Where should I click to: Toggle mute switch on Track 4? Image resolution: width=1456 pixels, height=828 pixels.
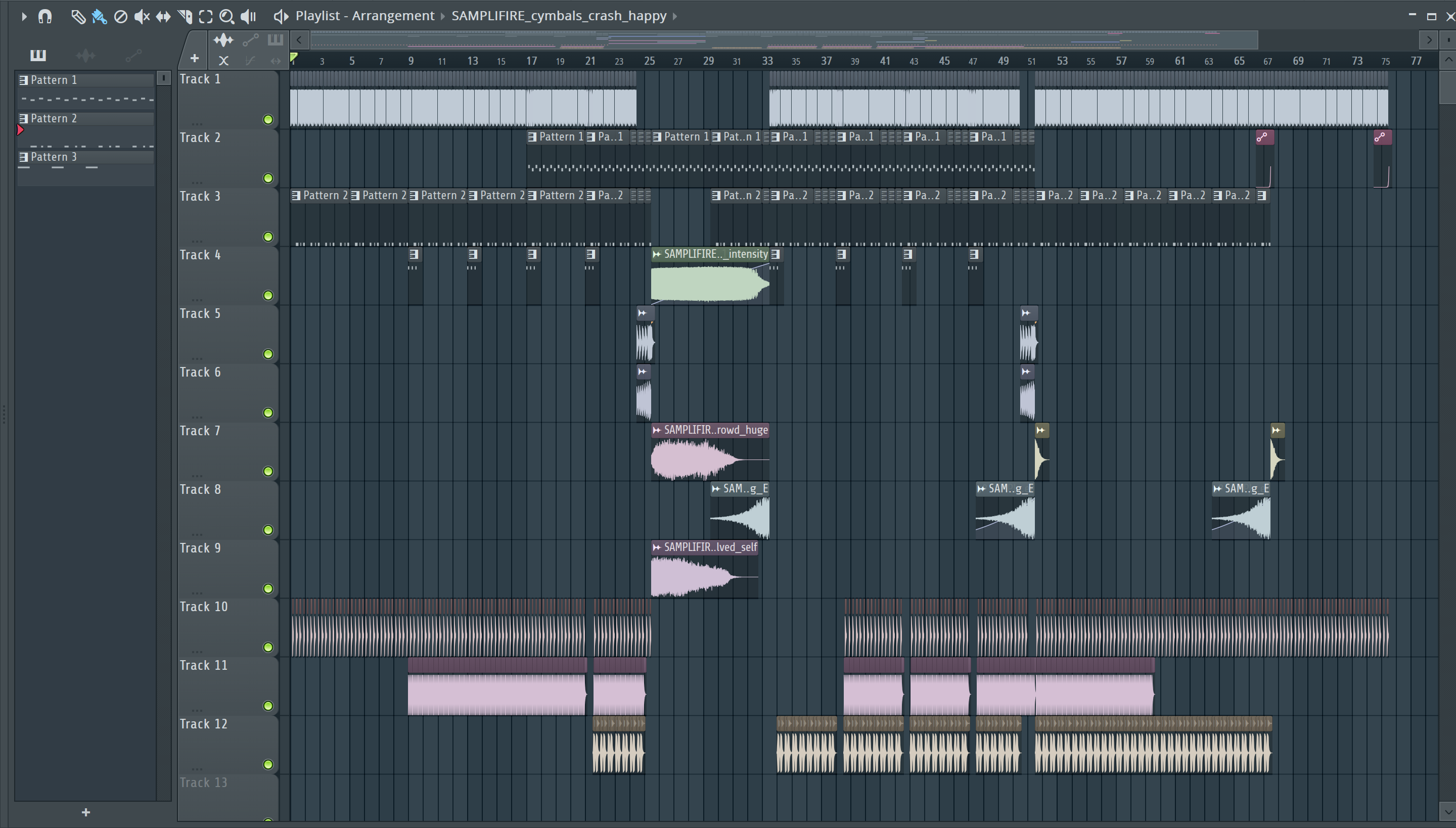(268, 295)
